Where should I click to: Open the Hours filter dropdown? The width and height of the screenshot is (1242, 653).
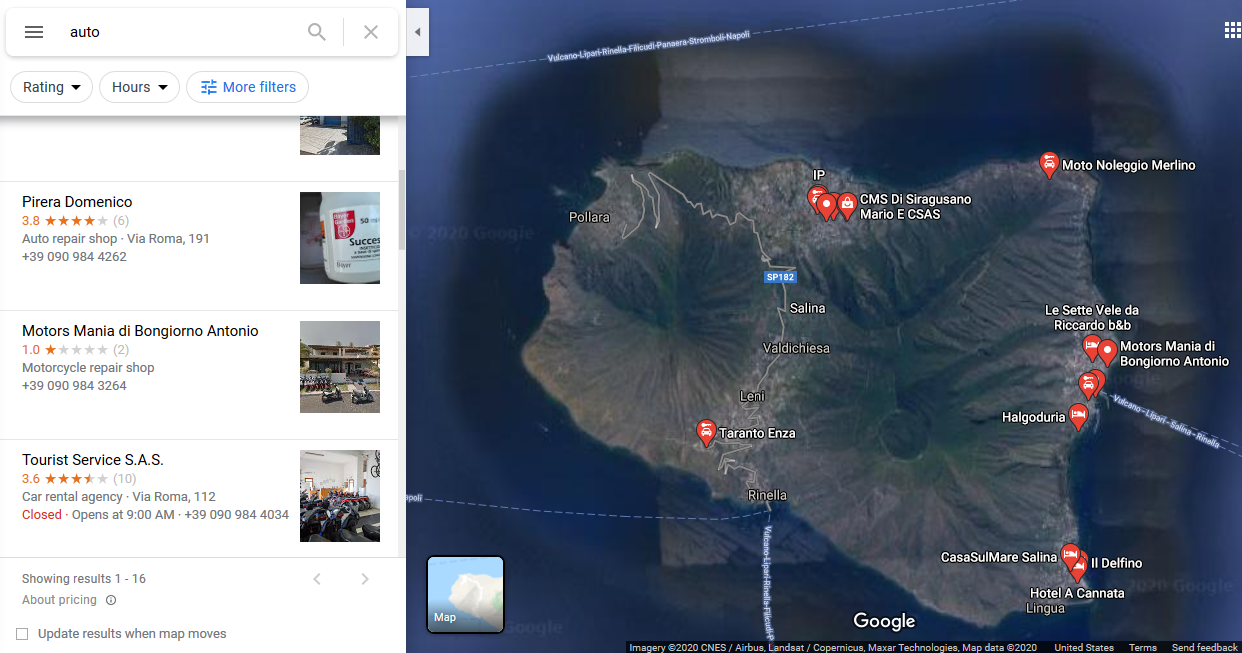click(x=139, y=87)
